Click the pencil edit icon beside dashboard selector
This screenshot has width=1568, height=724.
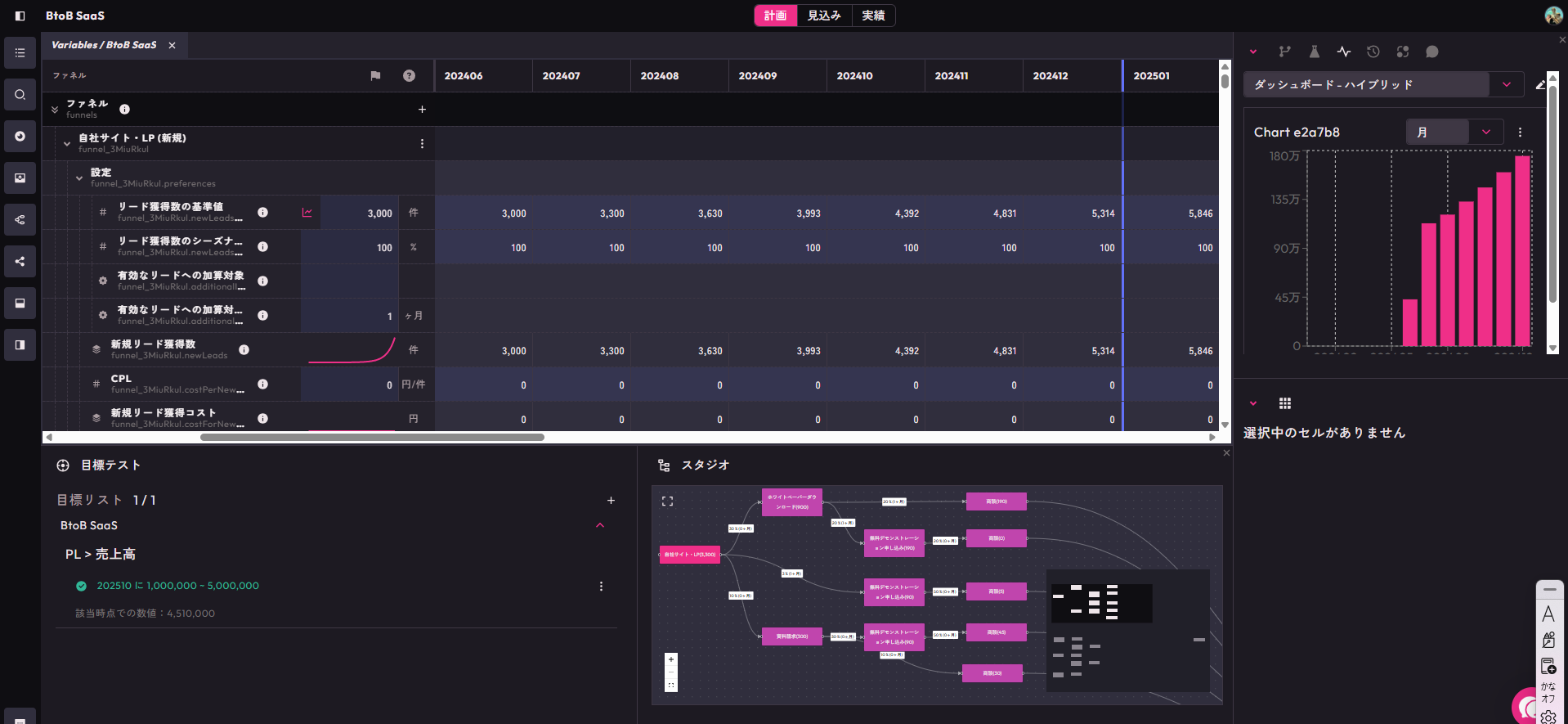coord(1540,84)
